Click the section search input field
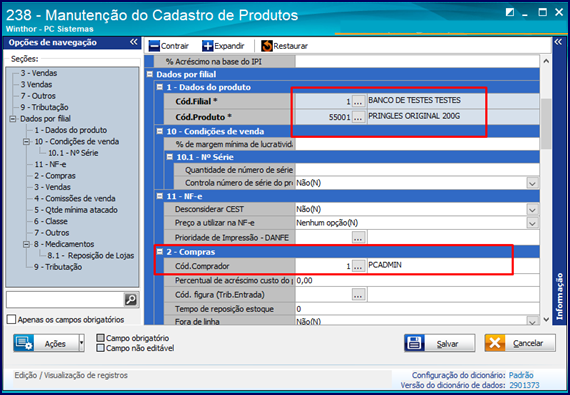The image size is (570, 395). (x=65, y=300)
